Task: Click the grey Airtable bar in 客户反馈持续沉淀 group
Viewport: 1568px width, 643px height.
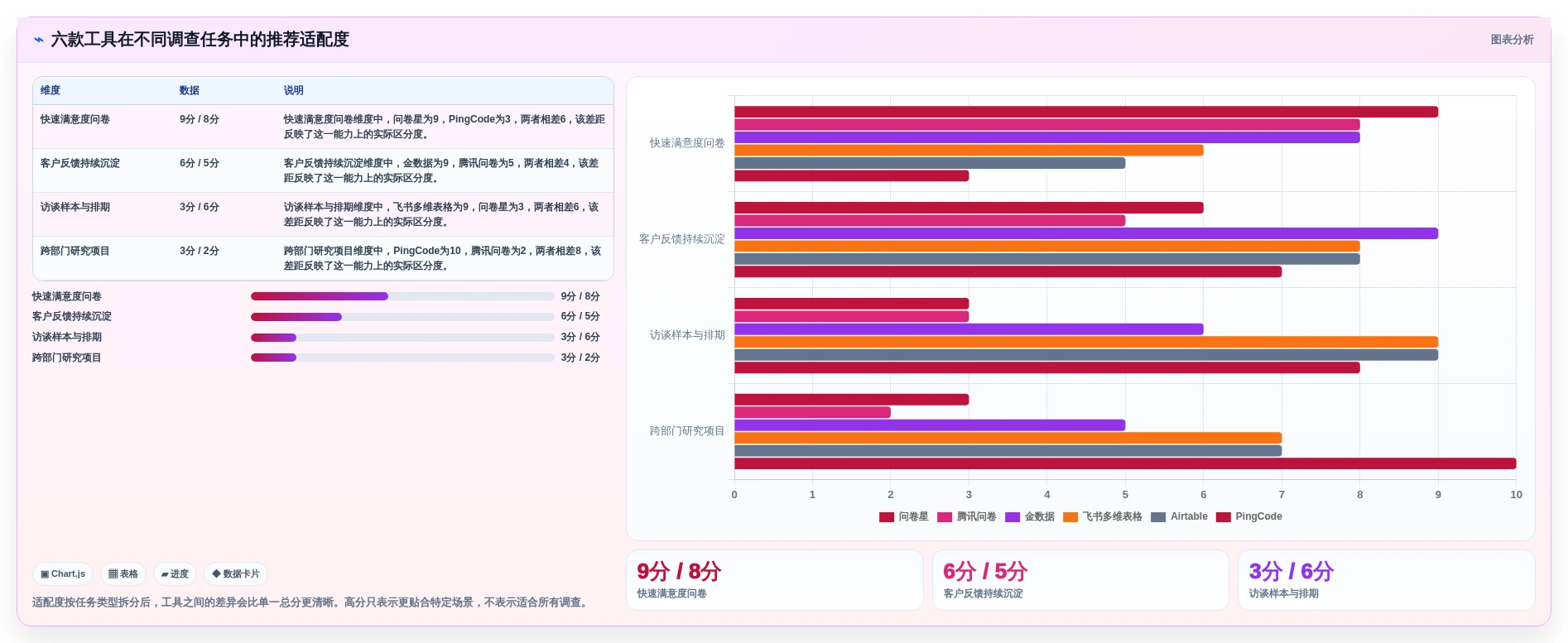Action: click(1046, 259)
